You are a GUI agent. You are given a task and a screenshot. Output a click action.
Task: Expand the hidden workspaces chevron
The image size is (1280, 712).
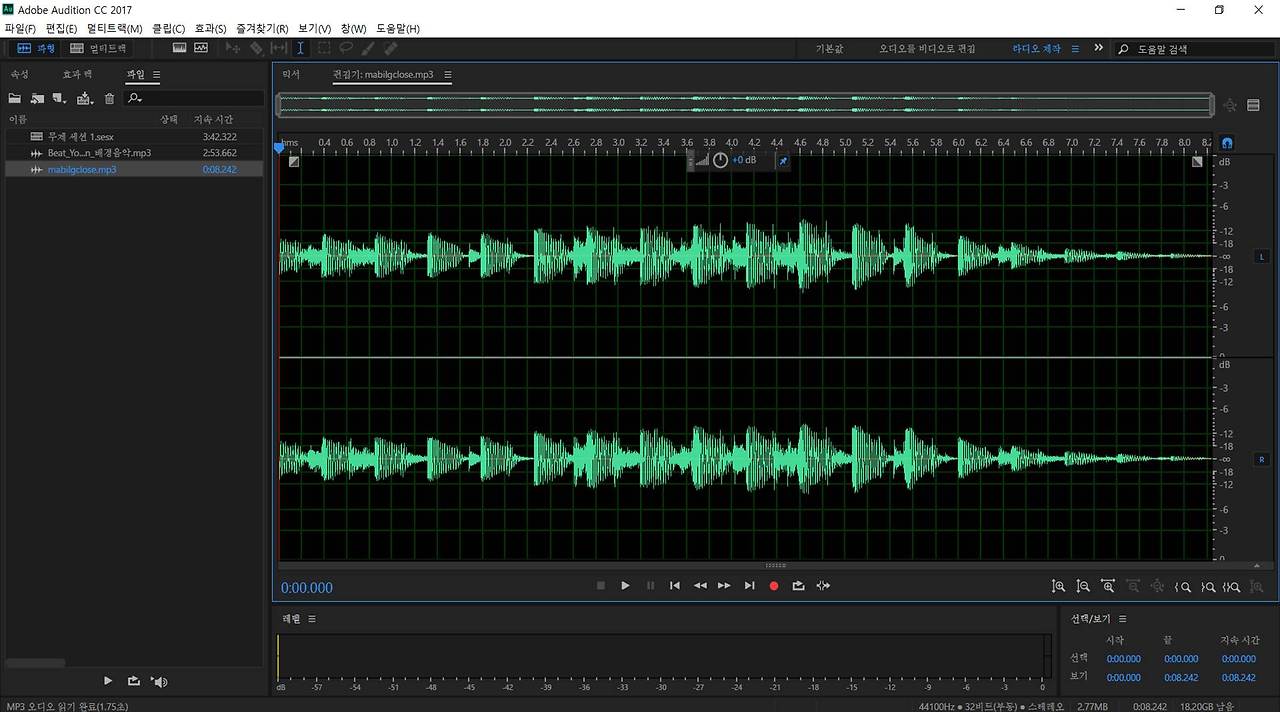click(1098, 48)
